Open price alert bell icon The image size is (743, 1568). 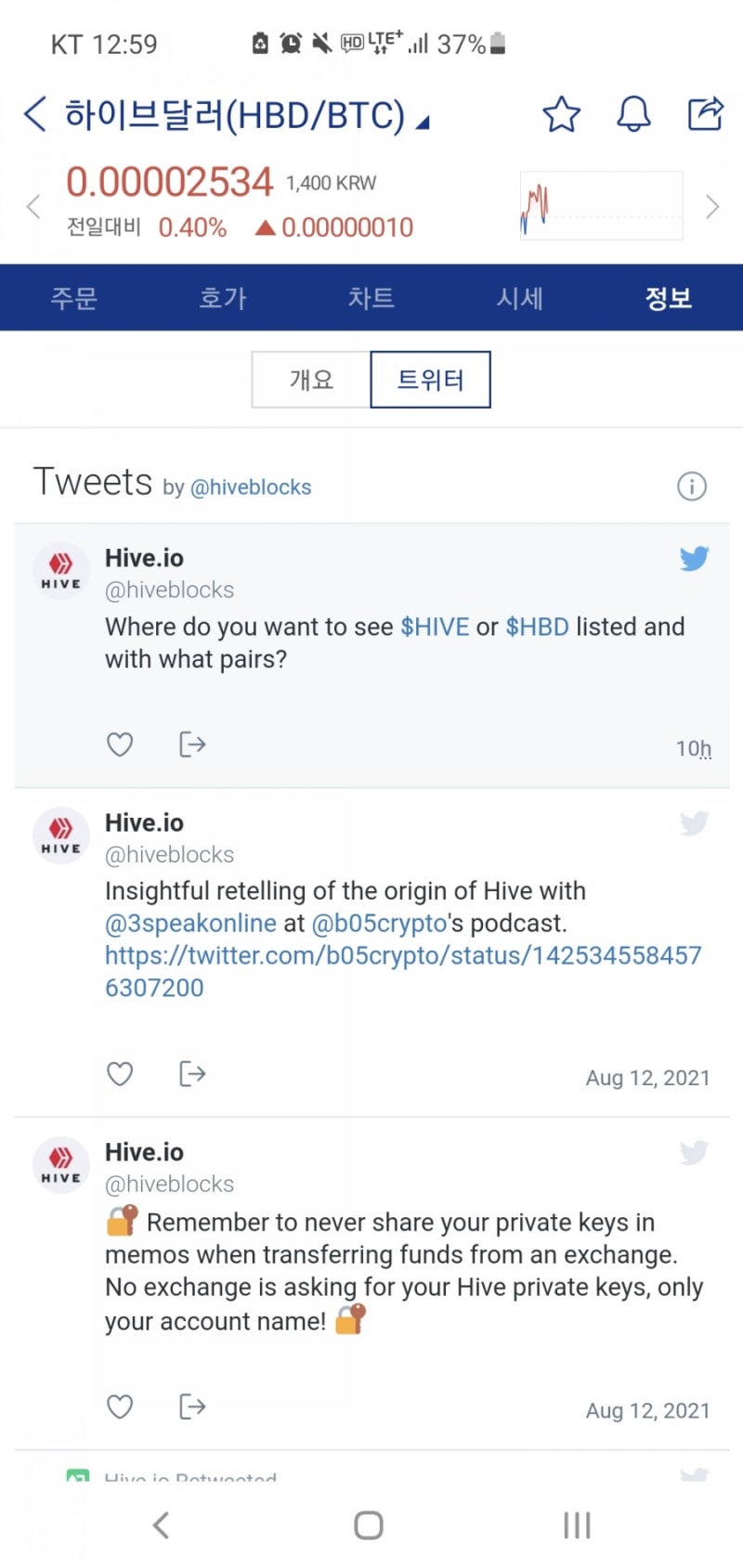[633, 114]
